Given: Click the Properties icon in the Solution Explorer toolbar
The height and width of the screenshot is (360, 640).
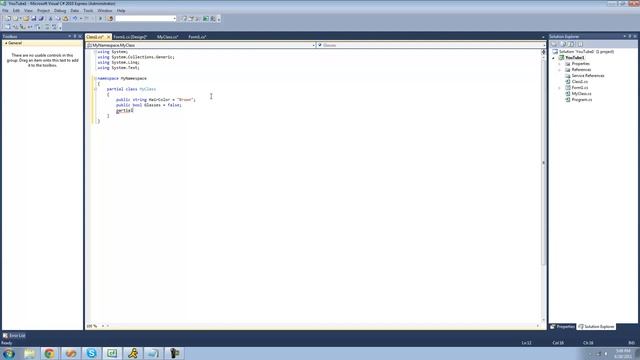Looking at the screenshot, I should click(554, 44).
